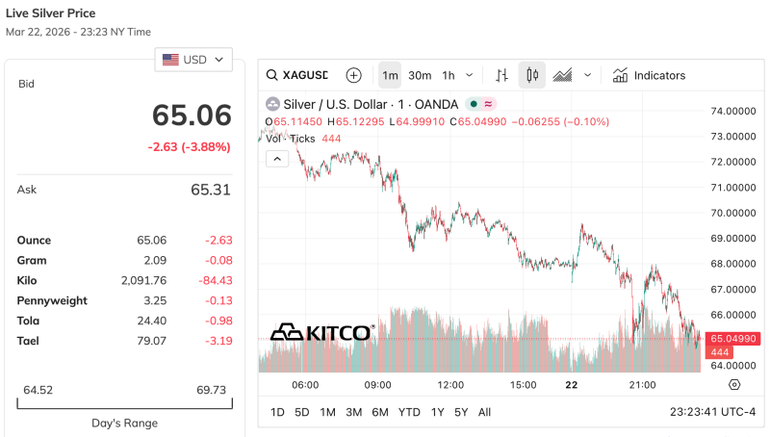770x437 pixels.
Task: Toggle the 30m interval button
Action: [x=420, y=75]
